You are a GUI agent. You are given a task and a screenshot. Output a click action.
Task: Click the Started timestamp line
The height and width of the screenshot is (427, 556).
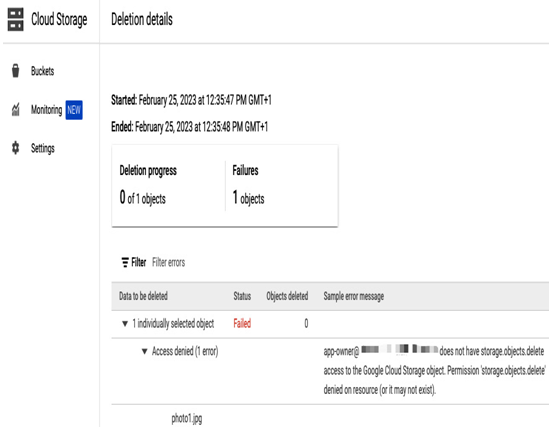(x=191, y=100)
